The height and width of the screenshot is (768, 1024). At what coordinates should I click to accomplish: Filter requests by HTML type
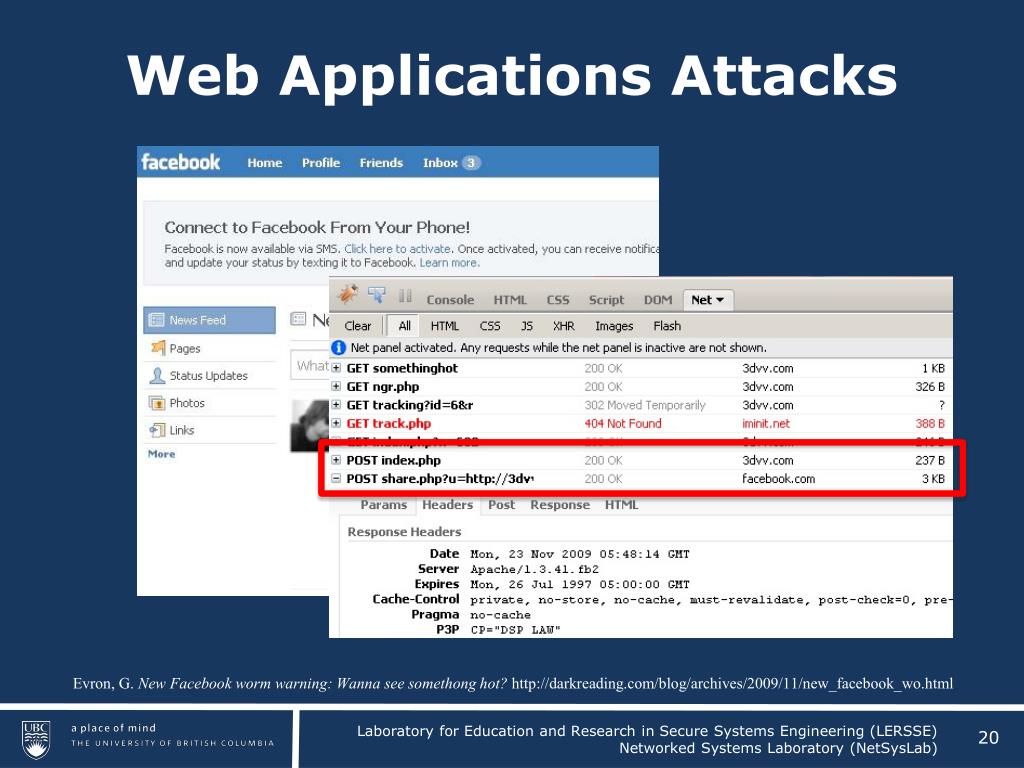[445, 325]
